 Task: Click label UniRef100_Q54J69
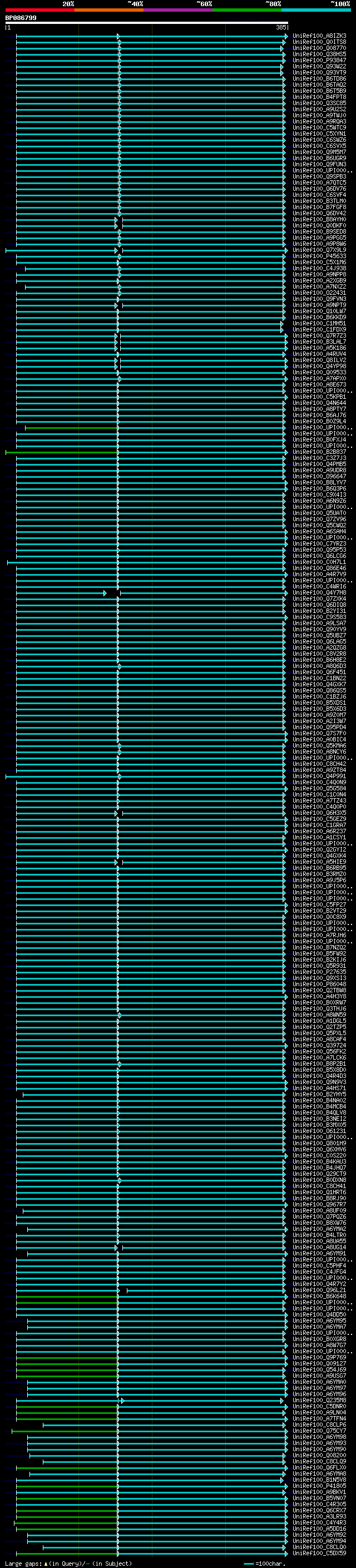(x=319, y=1370)
